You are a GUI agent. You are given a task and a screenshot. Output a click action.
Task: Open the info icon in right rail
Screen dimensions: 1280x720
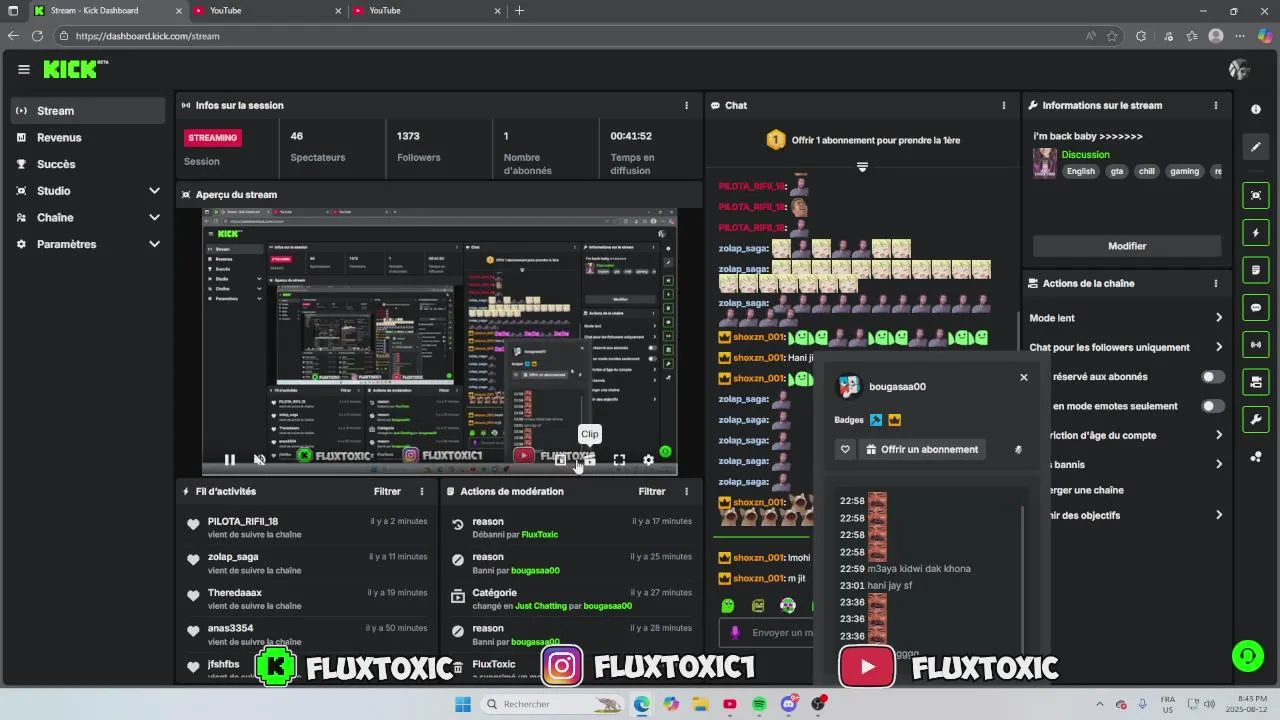tap(1256, 109)
